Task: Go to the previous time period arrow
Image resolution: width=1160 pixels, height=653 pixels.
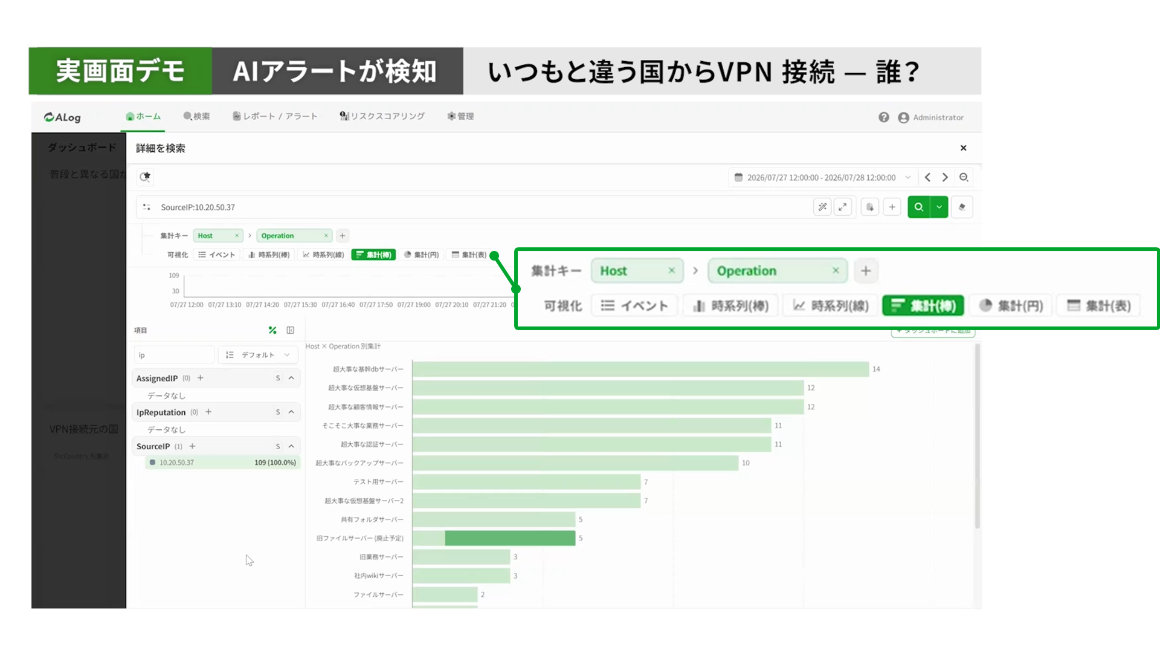Action: tap(928, 177)
